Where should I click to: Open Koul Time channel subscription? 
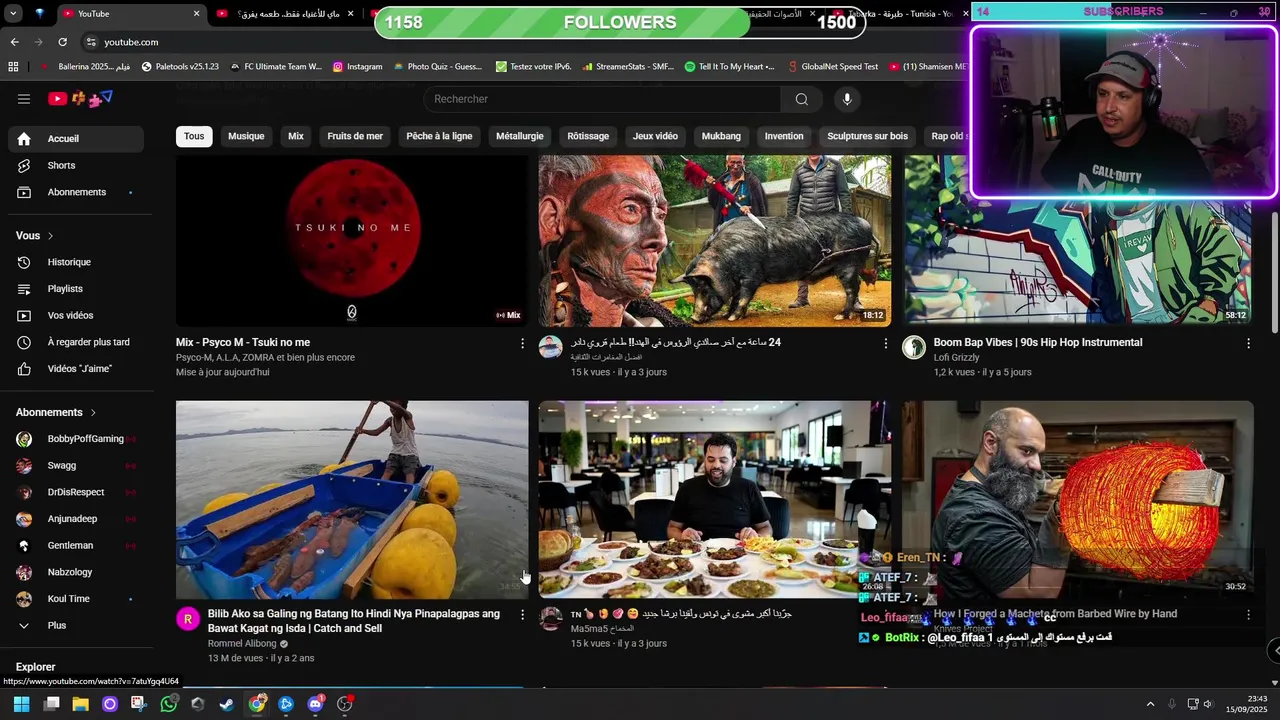click(x=76, y=599)
